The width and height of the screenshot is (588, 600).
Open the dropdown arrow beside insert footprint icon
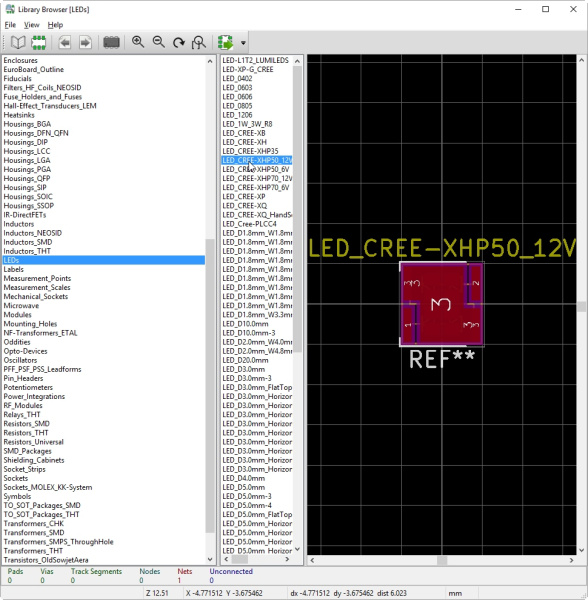(x=243, y=43)
